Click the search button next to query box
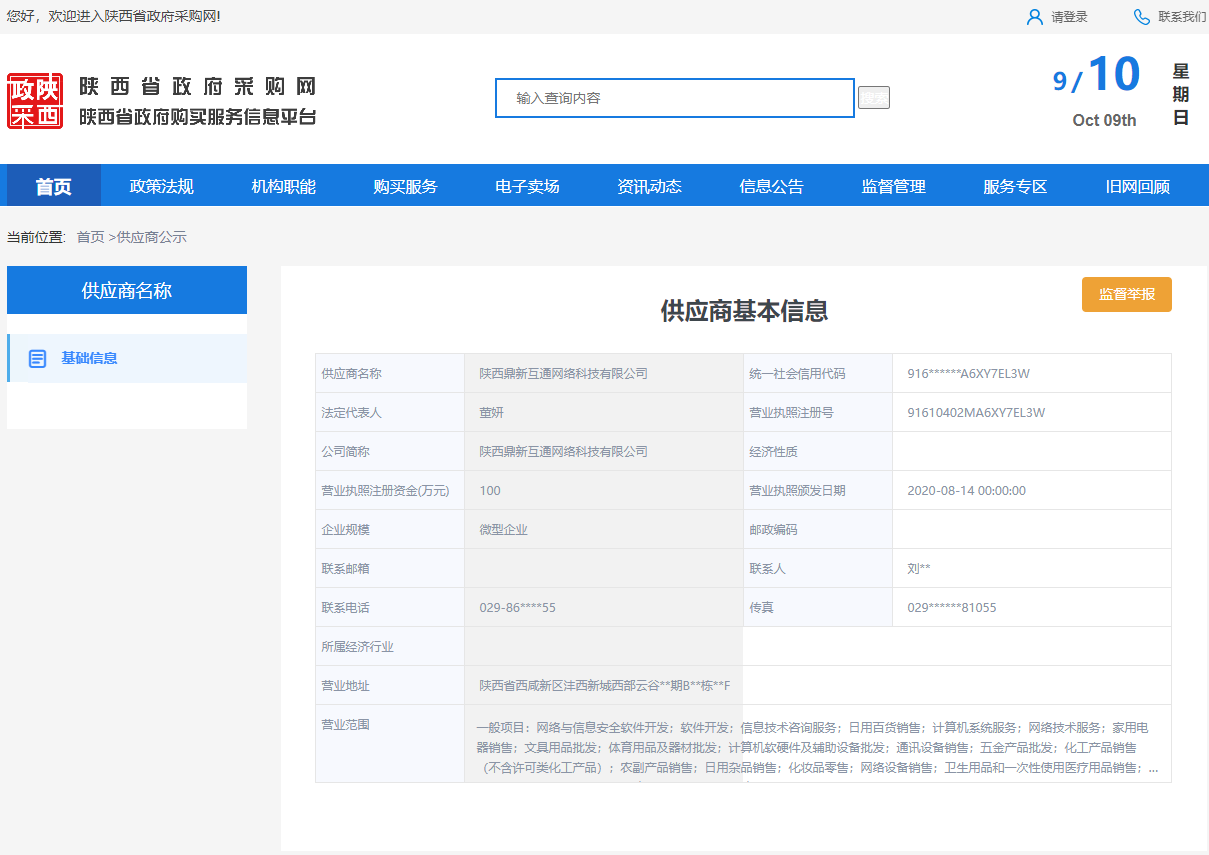Screen dimensions: 1209x855 click(873, 98)
